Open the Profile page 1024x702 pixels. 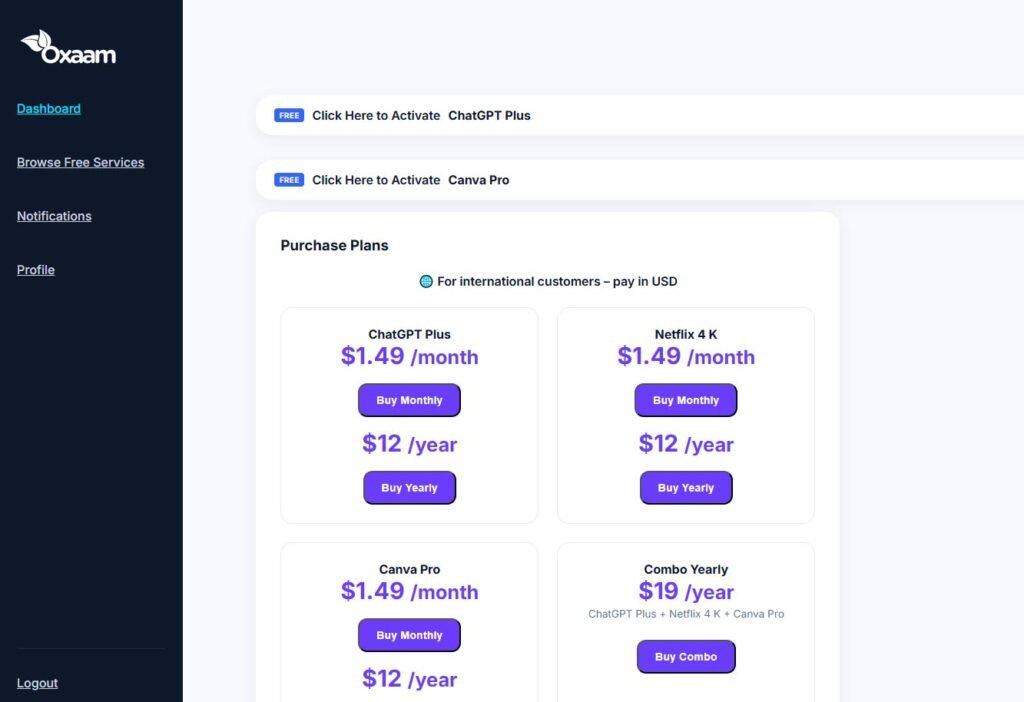(36, 270)
